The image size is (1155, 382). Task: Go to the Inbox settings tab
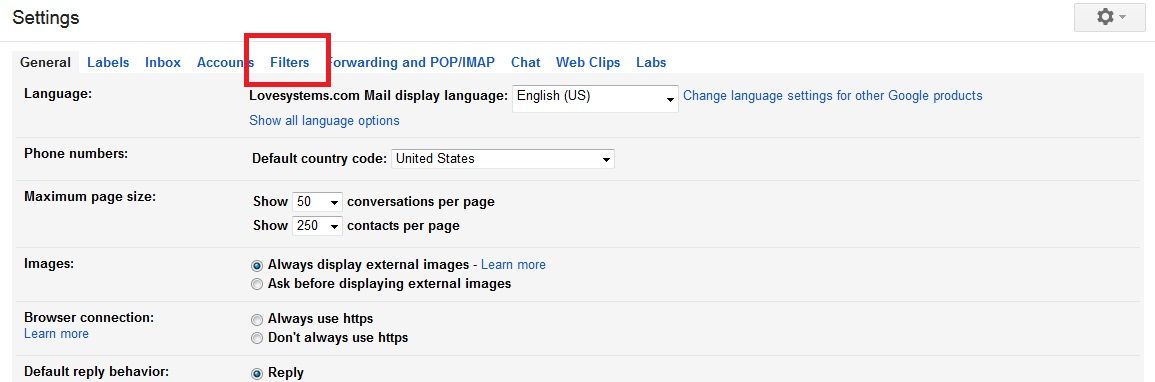163,63
